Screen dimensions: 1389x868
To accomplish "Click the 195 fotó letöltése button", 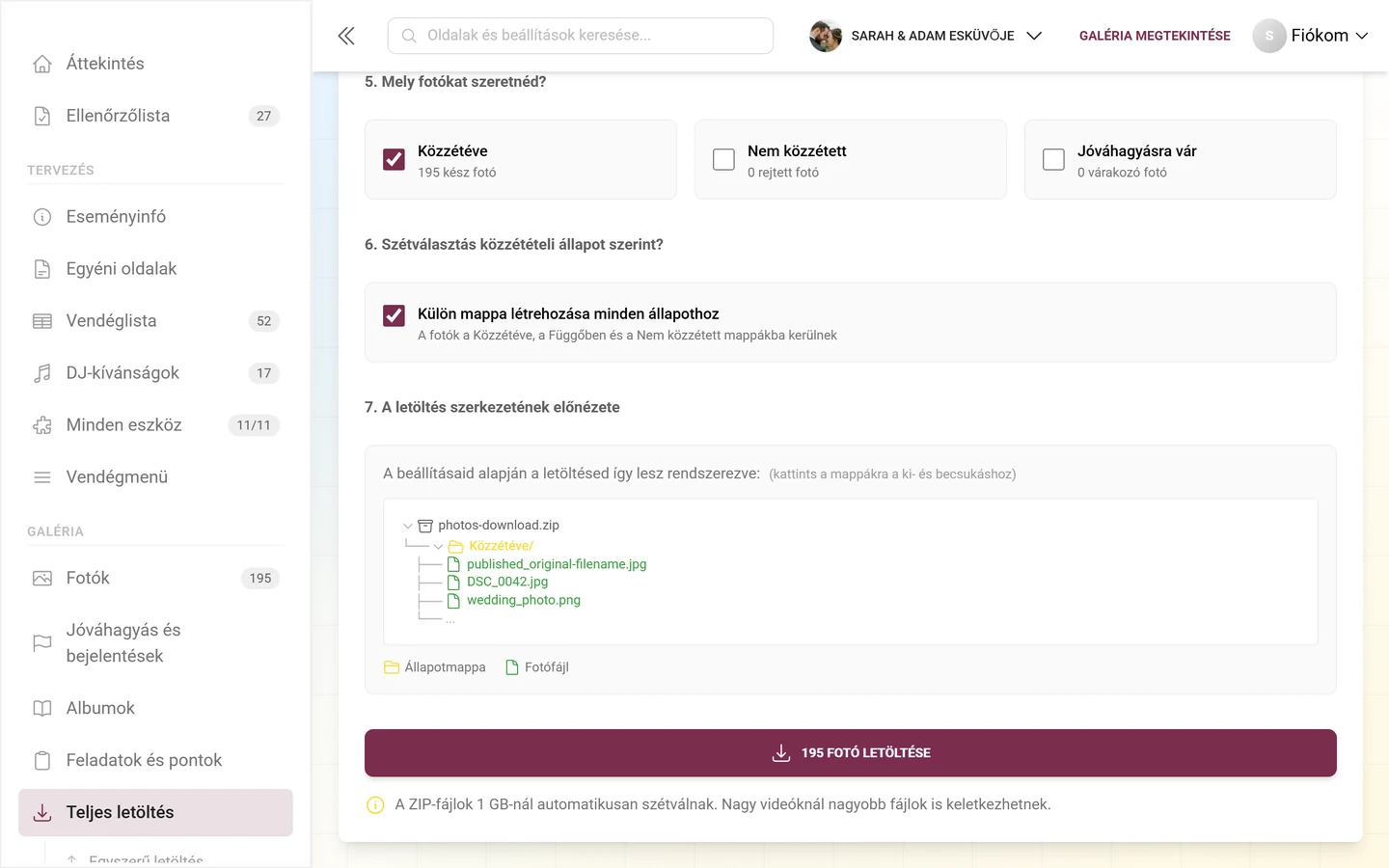I will [850, 753].
